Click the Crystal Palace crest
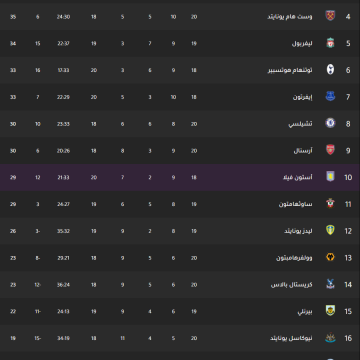This screenshot has height=360, width=360. (330, 284)
